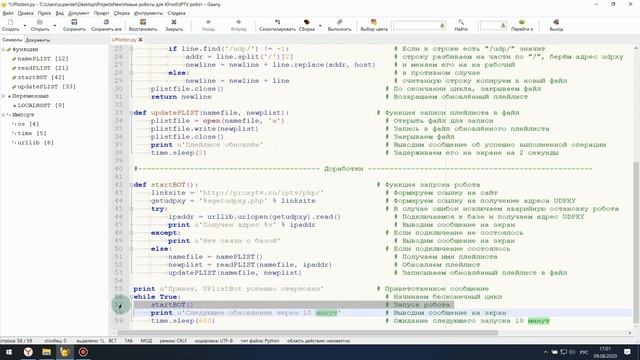Revert the file using Восстановить
Viewport: 640px width, 360px height.
tap(143, 25)
